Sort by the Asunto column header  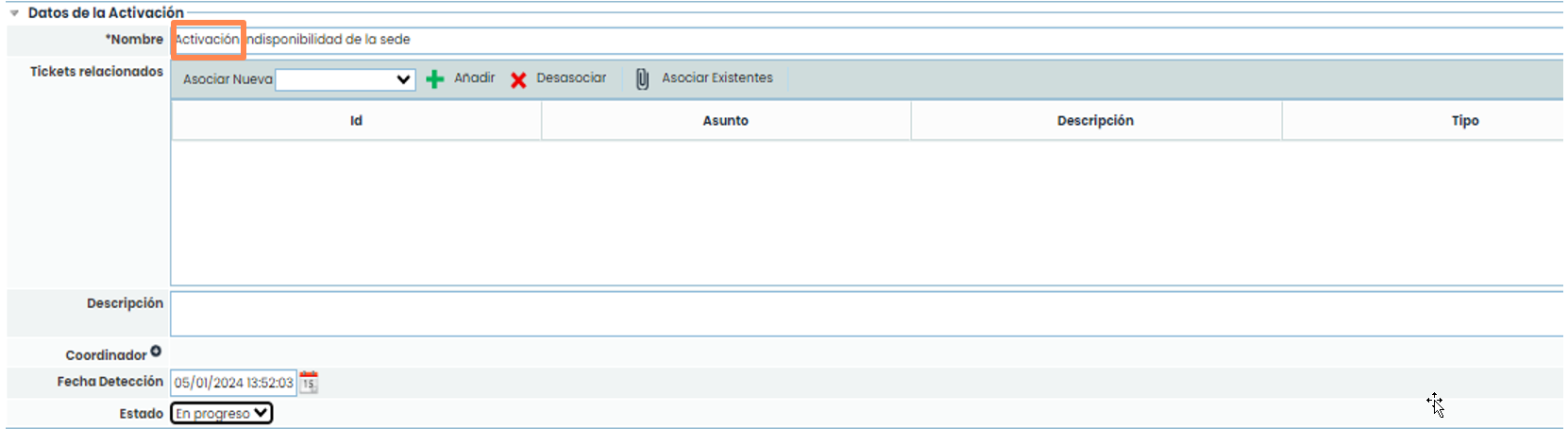725,121
